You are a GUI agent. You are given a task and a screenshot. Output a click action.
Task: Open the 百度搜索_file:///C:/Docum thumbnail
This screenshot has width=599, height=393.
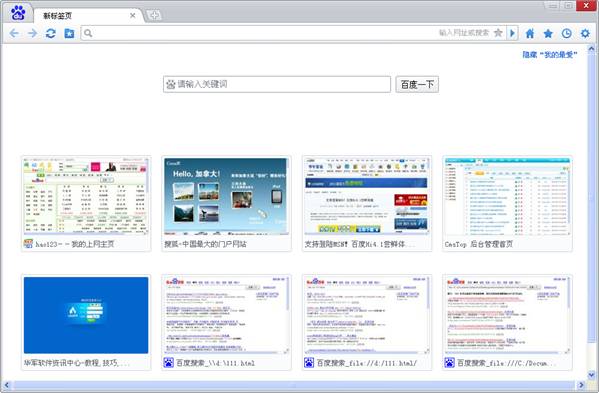pyautogui.click(x=507, y=315)
